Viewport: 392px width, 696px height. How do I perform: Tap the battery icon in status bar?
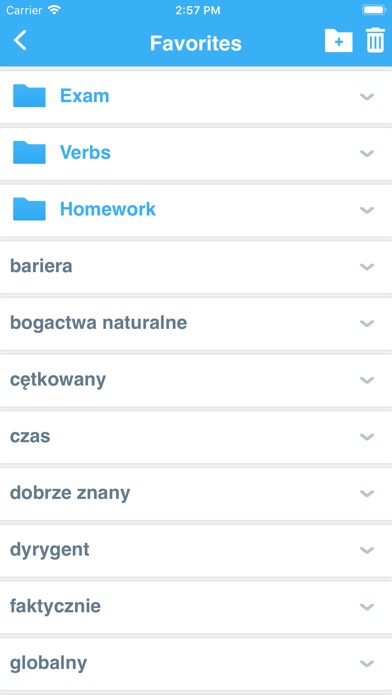coord(374,10)
